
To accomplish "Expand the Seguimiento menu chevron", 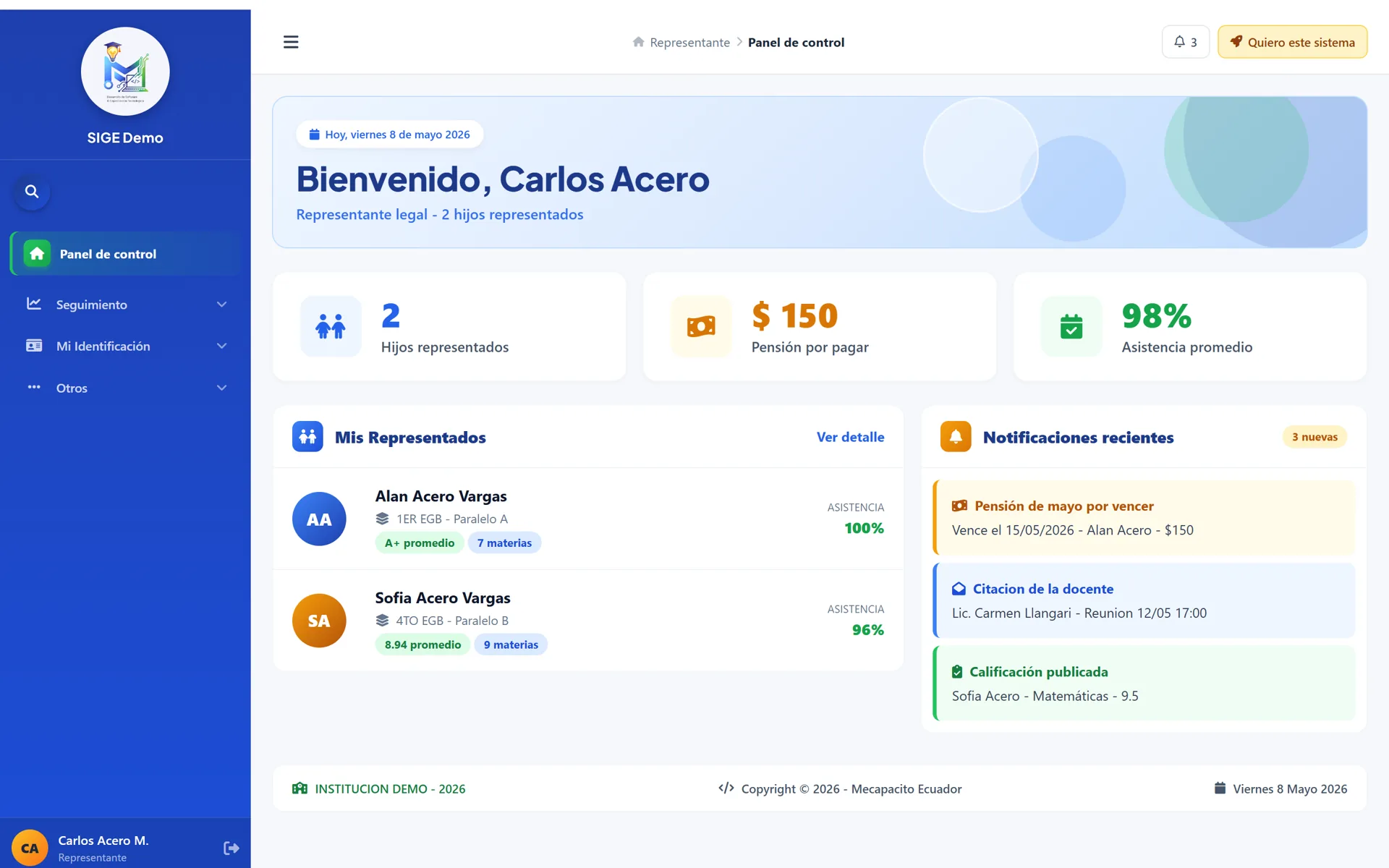I will pyautogui.click(x=222, y=305).
